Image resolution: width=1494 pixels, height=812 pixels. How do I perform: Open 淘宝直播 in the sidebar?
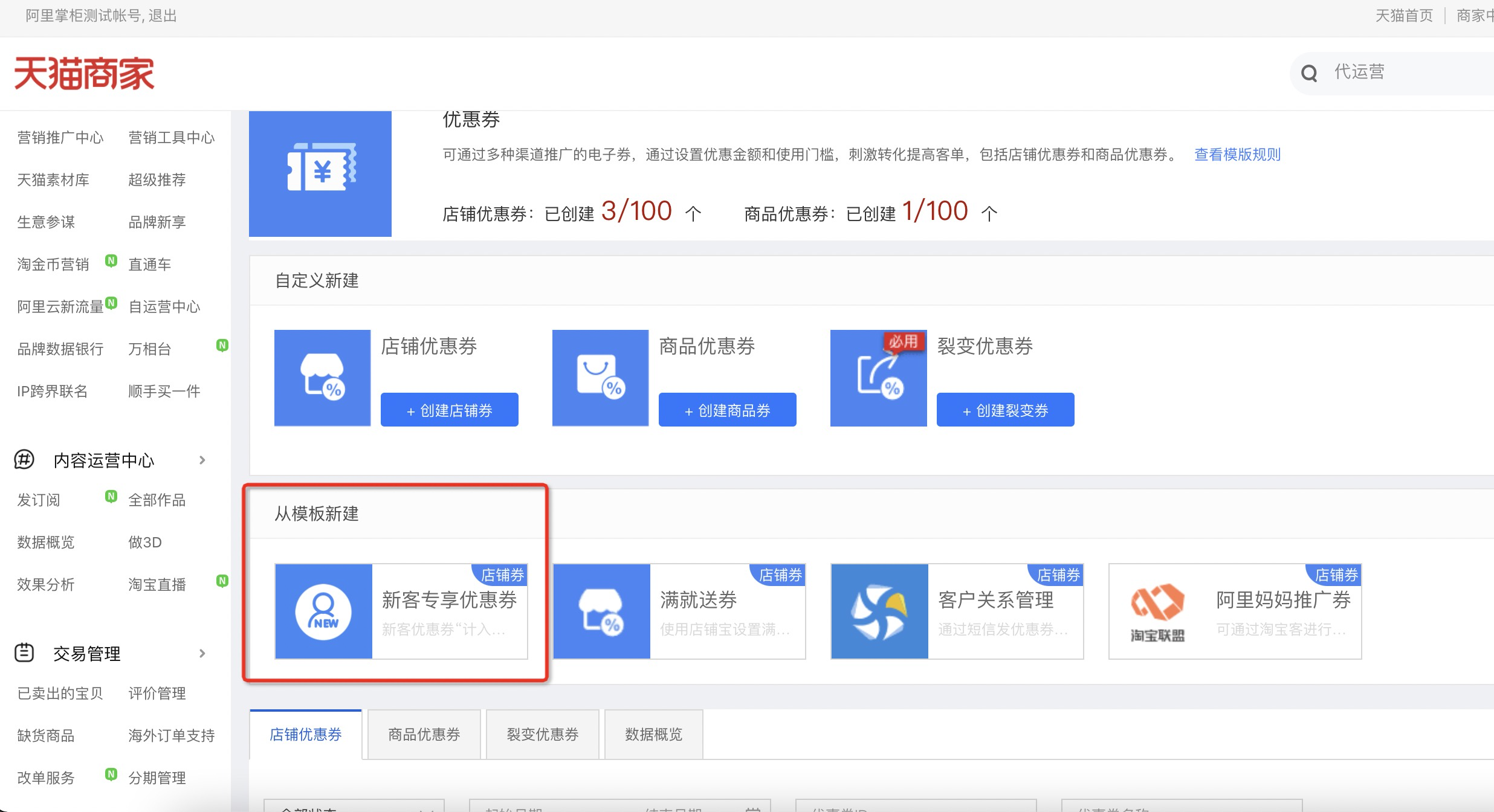(157, 585)
